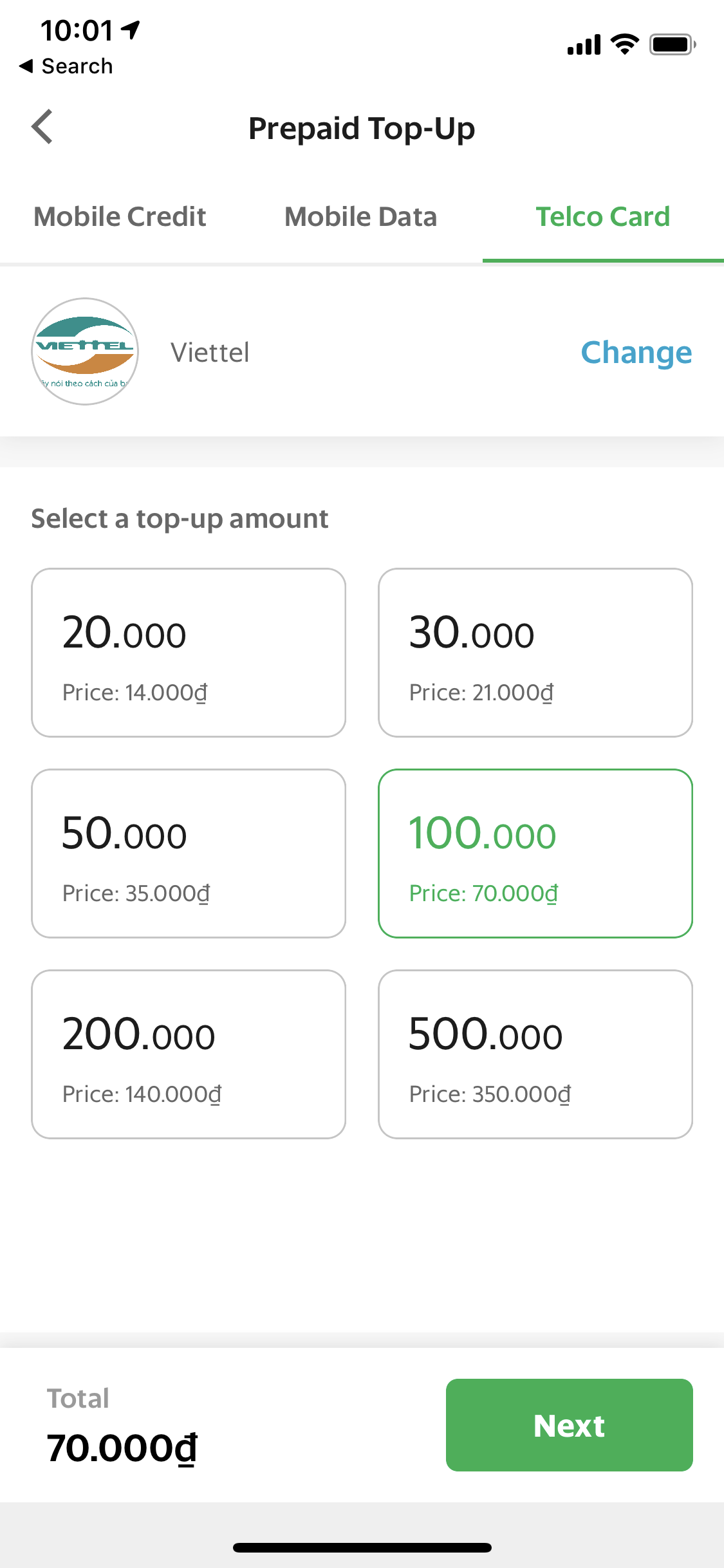Image resolution: width=724 pixels, height=1568 pixels.
Task: Open the Mobile Data tab
Action: point(360,217)
